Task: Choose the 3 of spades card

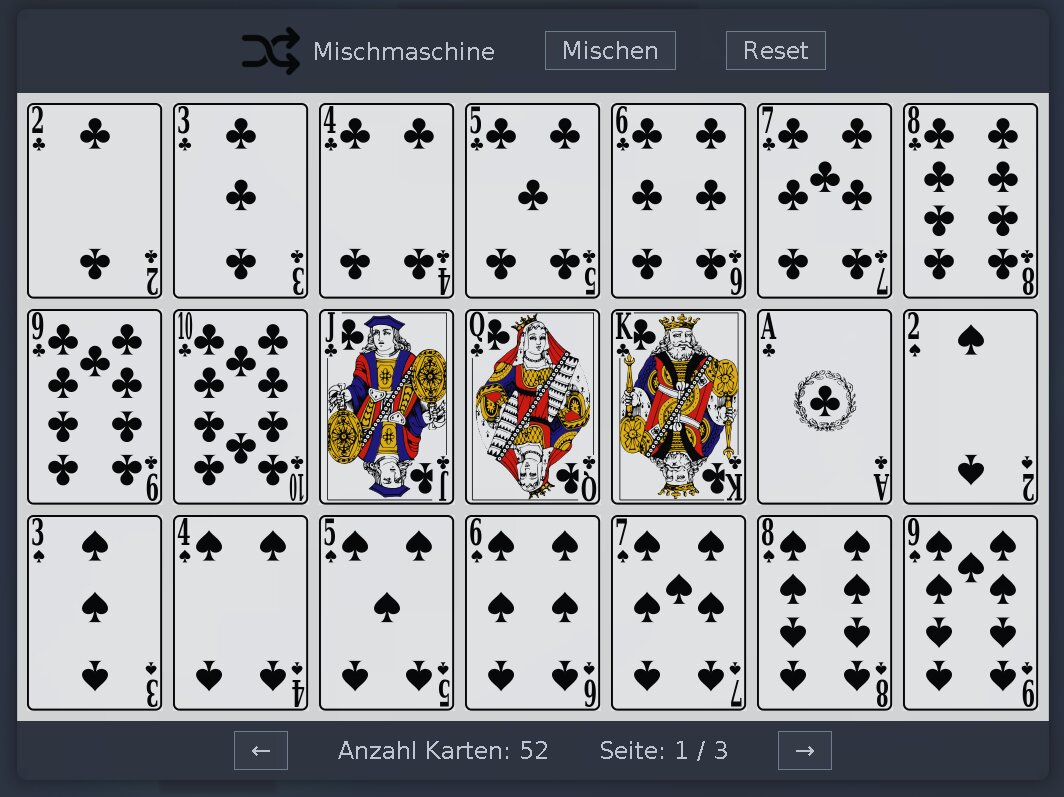Action: [x=94, y=613]
